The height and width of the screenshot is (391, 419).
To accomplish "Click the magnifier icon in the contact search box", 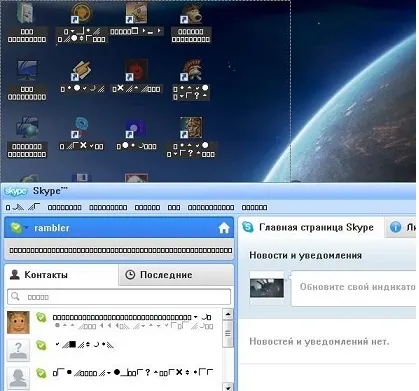I will 15,296.
